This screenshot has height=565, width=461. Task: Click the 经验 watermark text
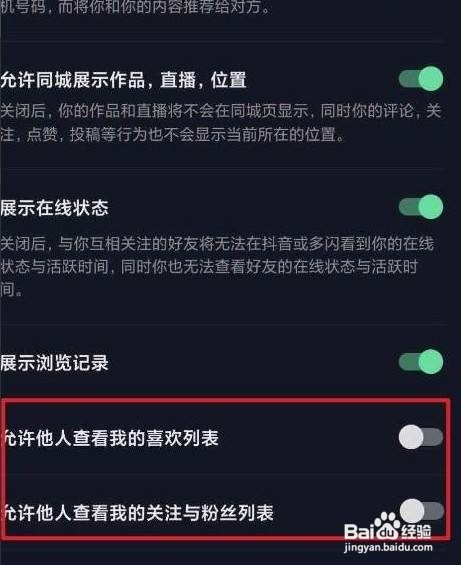(x=416, y=531)
